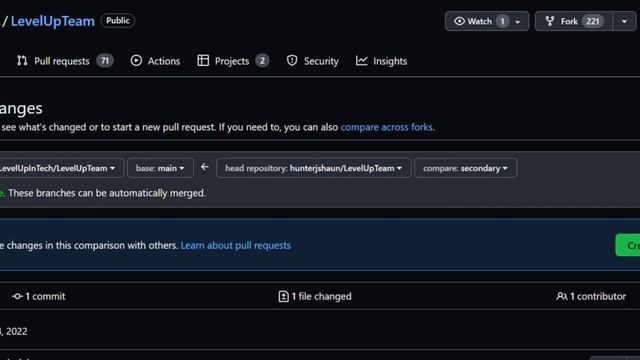Viewport: 640px width, 360px height.
Task: Fork this repository
Action: (573, 21)
